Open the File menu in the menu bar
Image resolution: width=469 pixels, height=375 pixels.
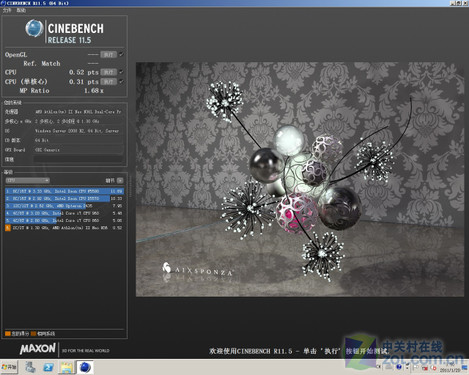pos(7,10)
